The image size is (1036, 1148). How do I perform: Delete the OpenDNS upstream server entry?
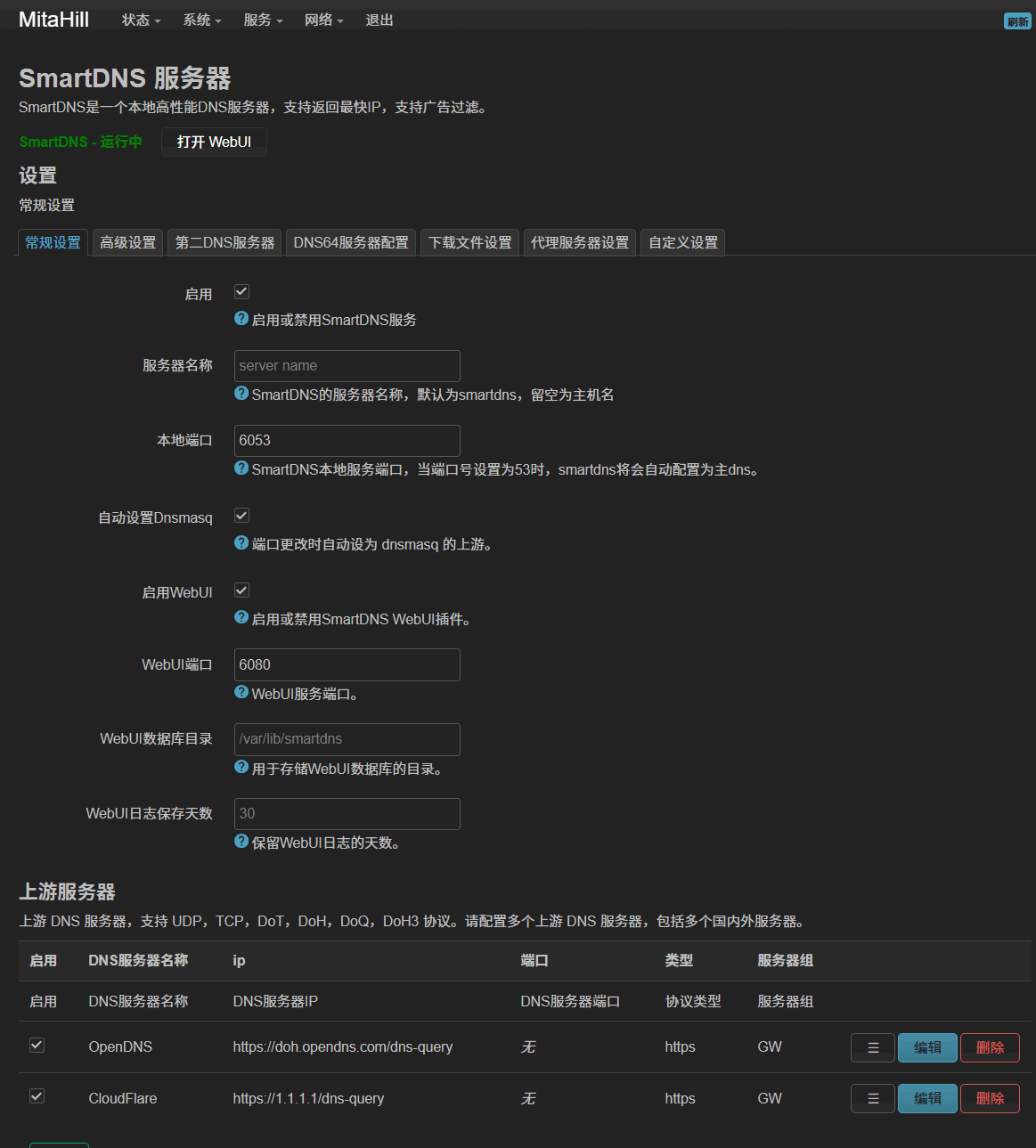click(x=990, y=1048)
